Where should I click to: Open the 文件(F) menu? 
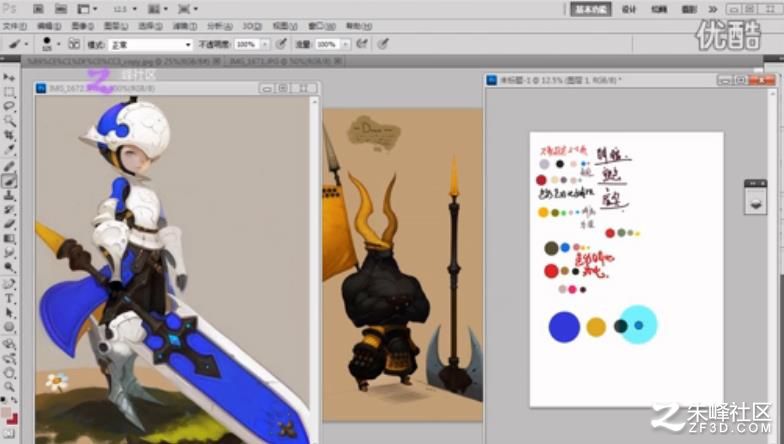point(14,26)
